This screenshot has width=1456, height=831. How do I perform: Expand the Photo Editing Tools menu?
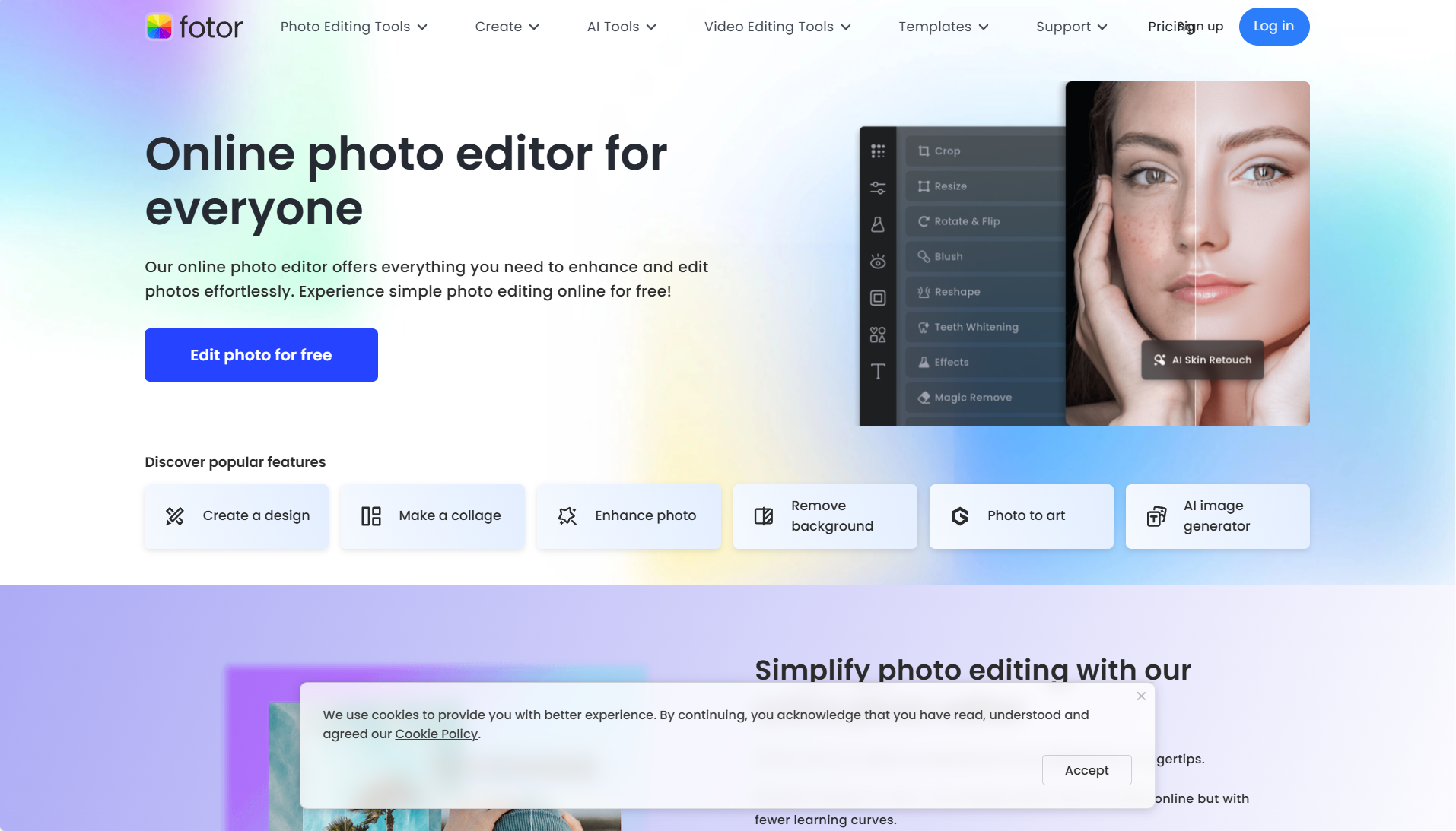click(354, 27)
